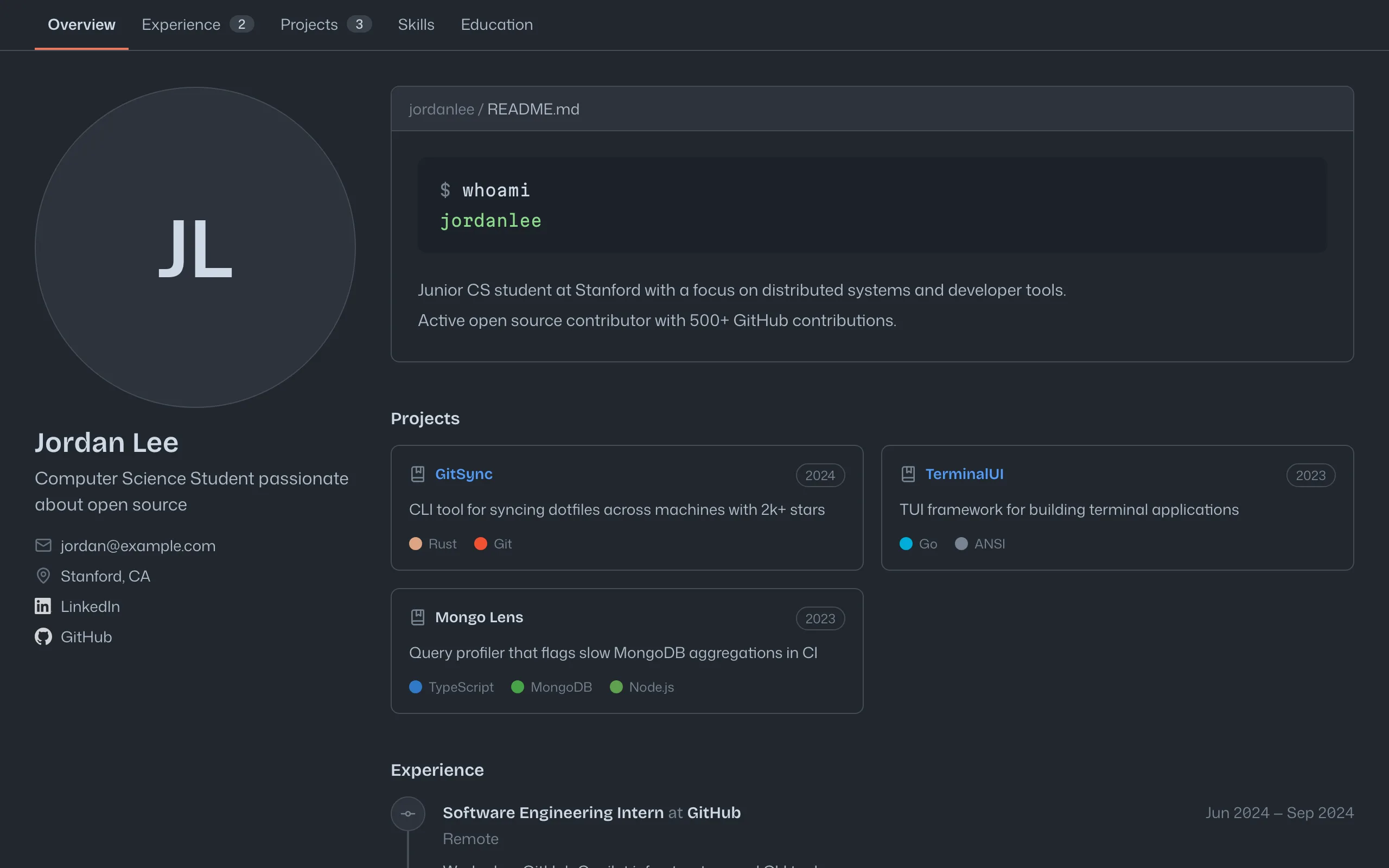Image resolution: width=1389 pixels, height=868 pixels.
Task: Click the Mongo Lens project title
Action: [x=479, y=617]
